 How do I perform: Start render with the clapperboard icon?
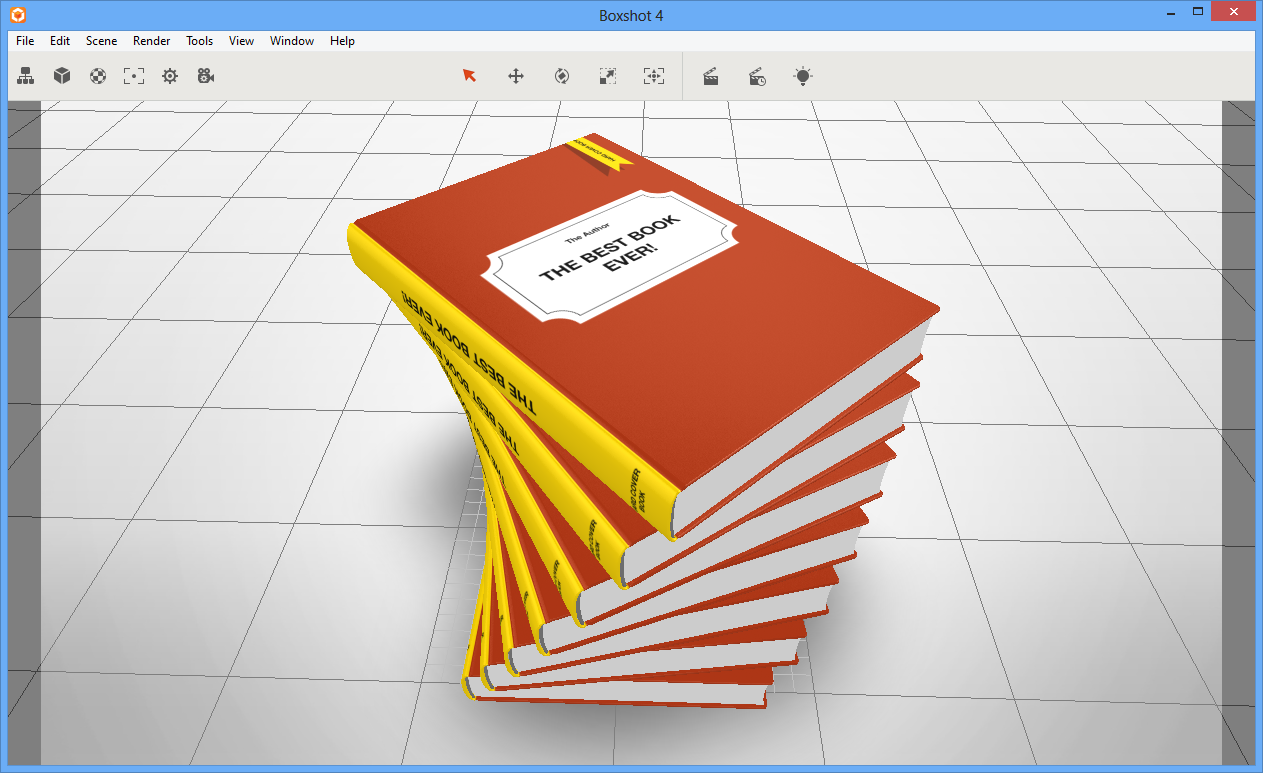[x=711, y=76]
